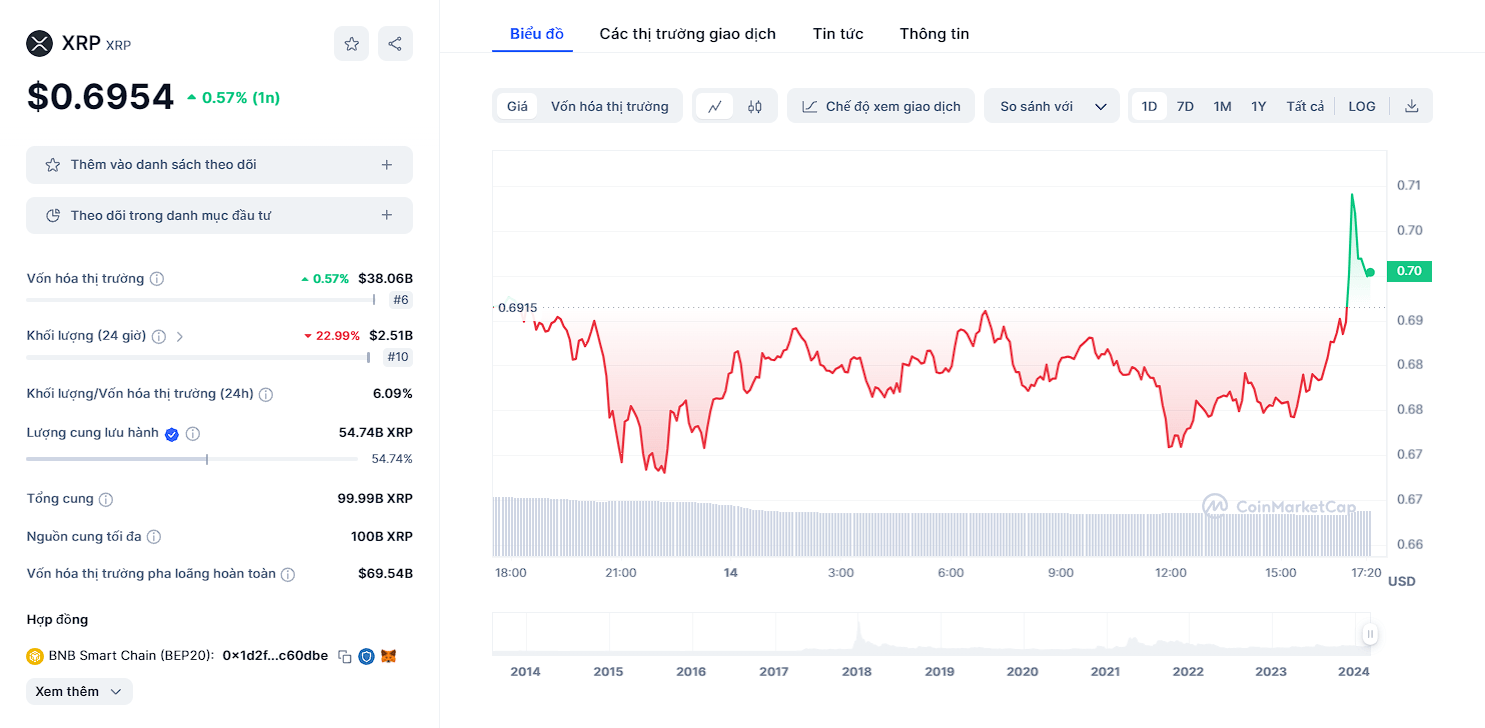
Task: Click the chart's latest price dot
Action: pyautogui.click(x=1370, y=272)
